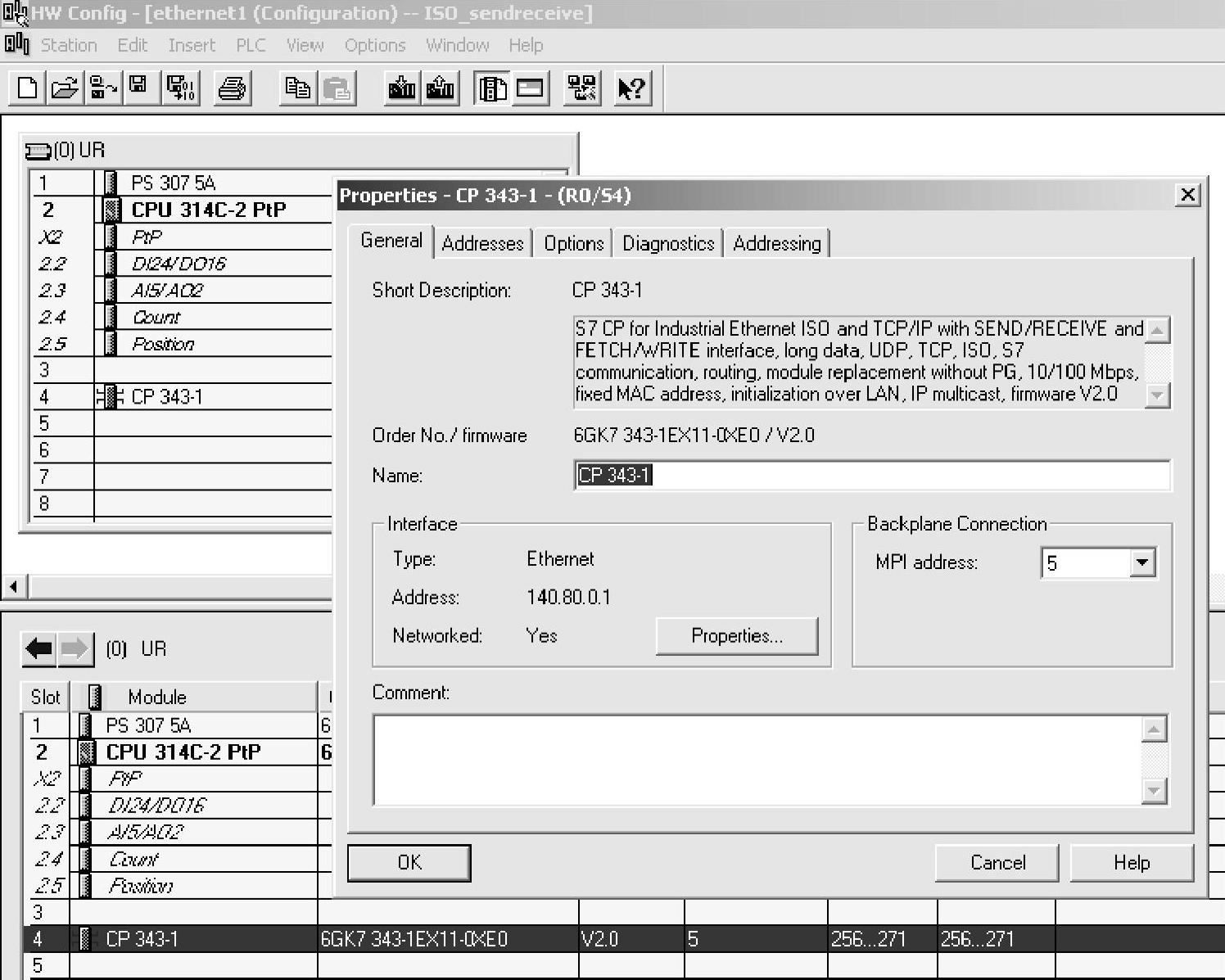Open the Help menu
1225x980 pixels.
pyautogui.click(x=526, y=45)
